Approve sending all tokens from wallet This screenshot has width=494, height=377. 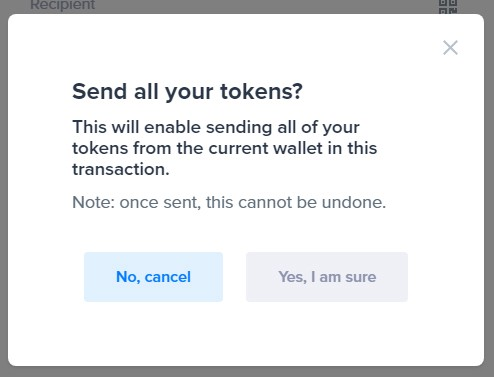coord(327,277)
